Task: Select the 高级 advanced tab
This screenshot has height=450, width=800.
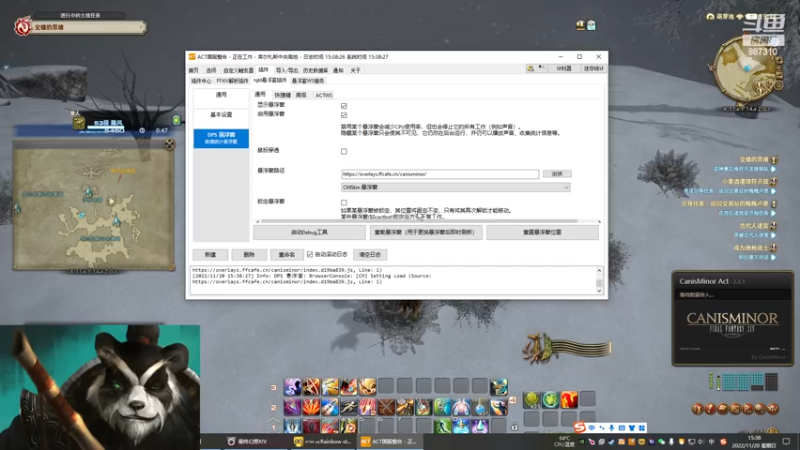Action: pos(302,95)
